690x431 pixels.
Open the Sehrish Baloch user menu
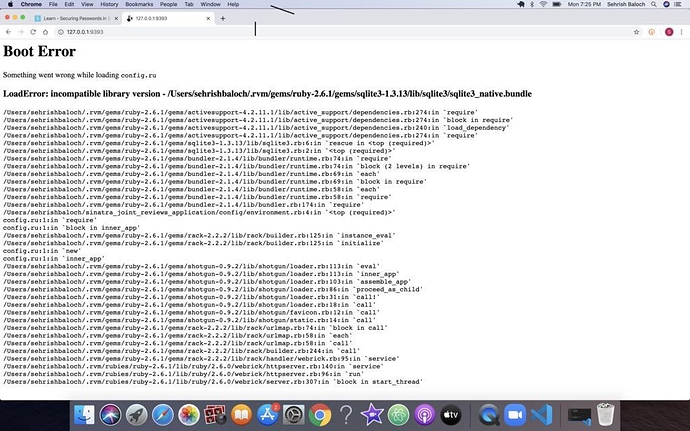click(626, 4)
